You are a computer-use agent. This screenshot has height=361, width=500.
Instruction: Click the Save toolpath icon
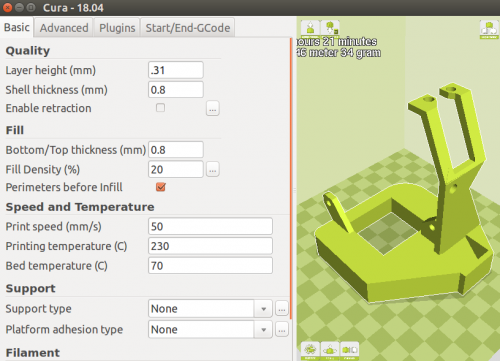[x=330, y=29]
